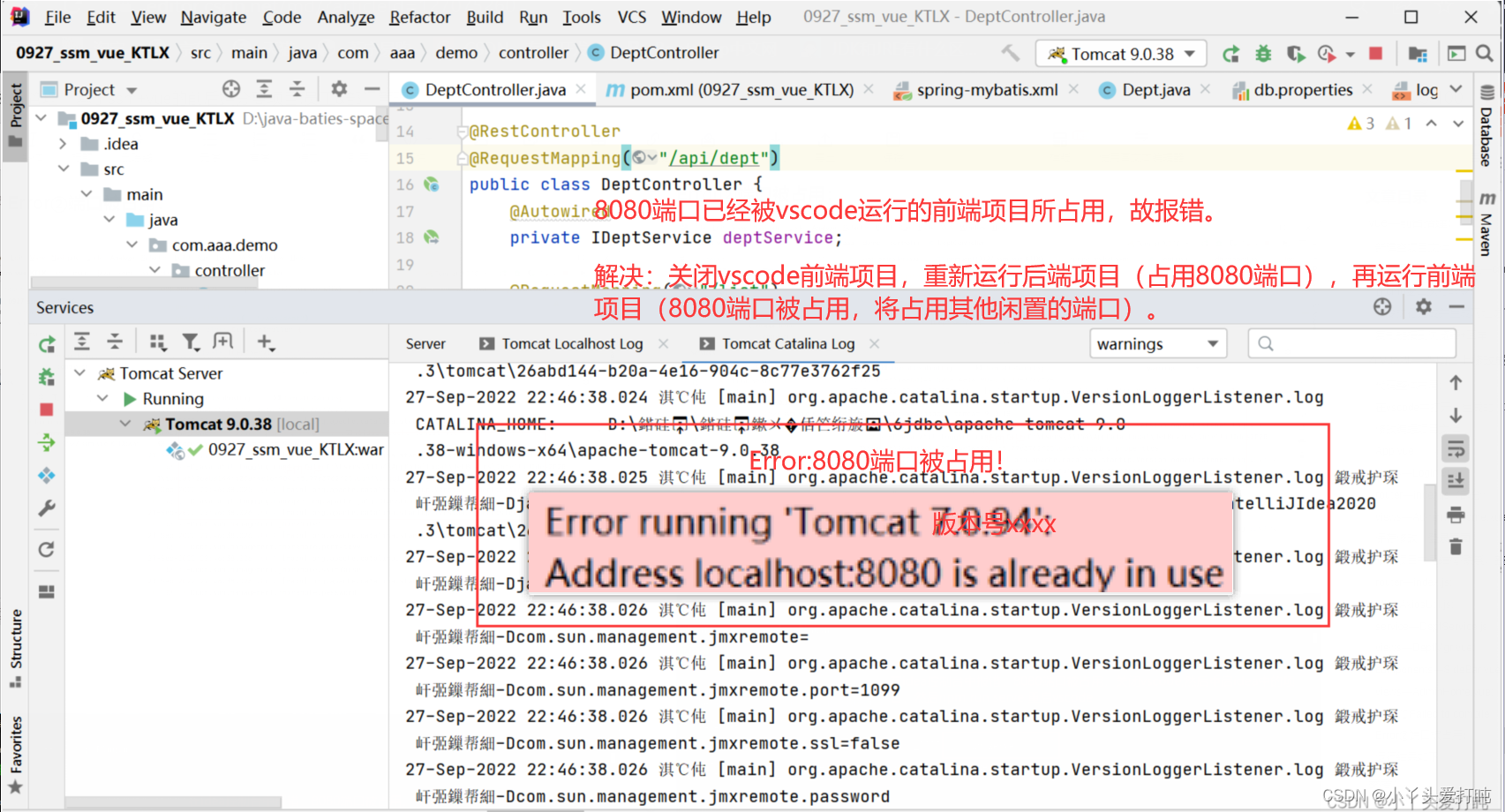This screenshot has width=1505, height=812.
Task: Click the Debug service bug icon in Services
Action: (x=47, y=377)
